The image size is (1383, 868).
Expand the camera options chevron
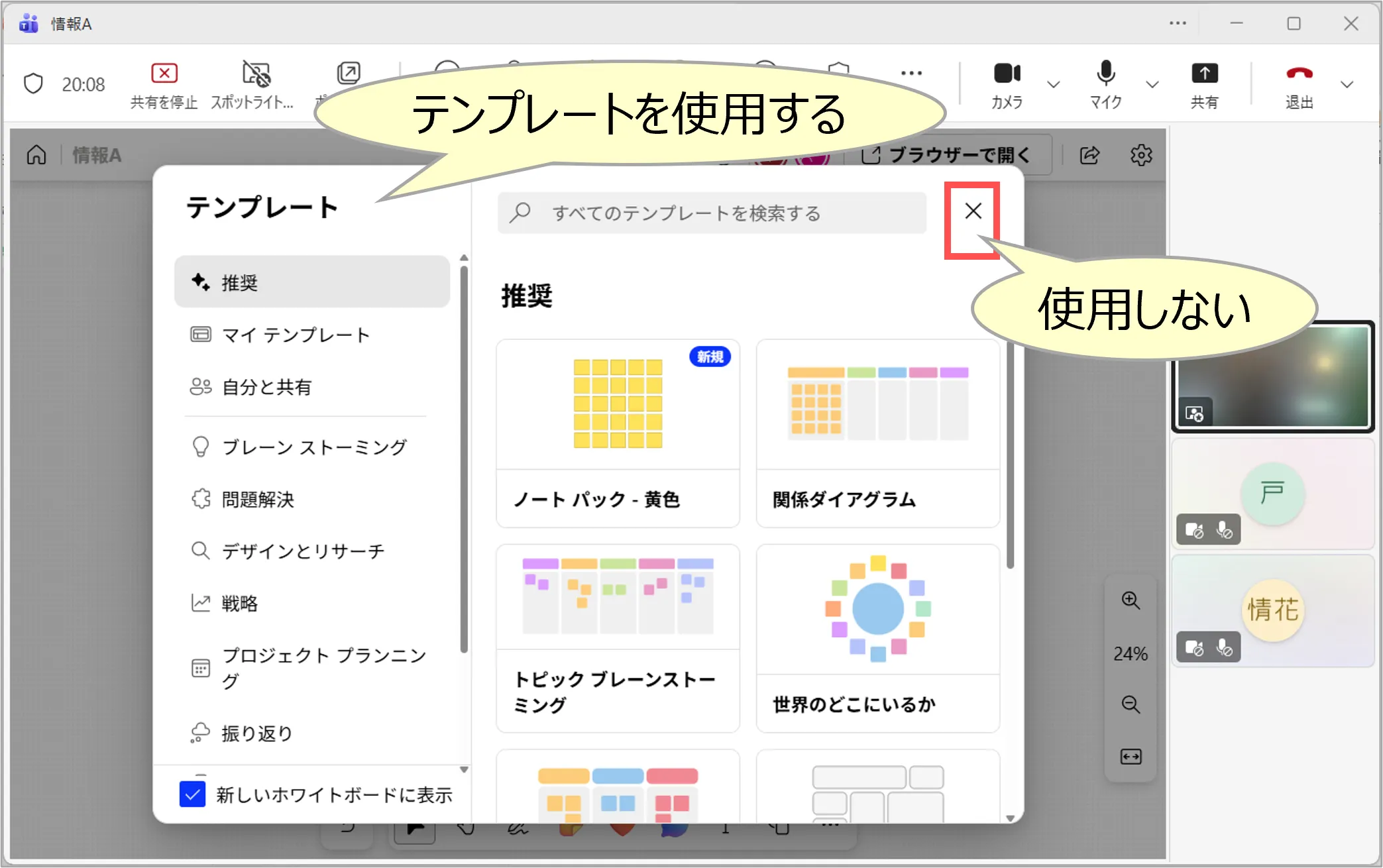click(x=1053, y=84)
